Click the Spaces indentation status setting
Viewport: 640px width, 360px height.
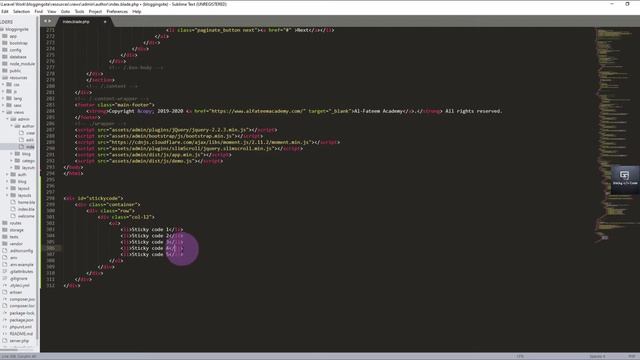pyautogui.click(x=598, y=356)
